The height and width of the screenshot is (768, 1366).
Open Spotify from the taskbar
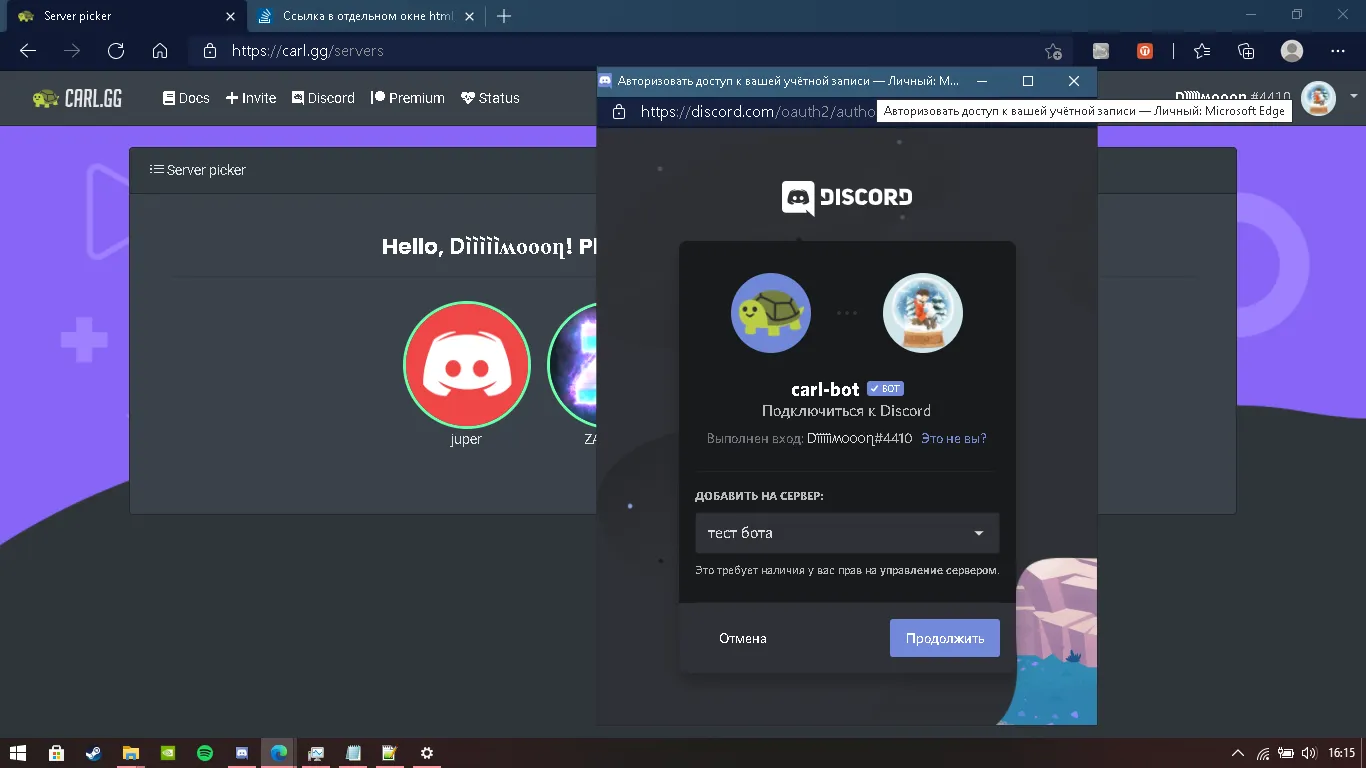[x=205, y=753]
